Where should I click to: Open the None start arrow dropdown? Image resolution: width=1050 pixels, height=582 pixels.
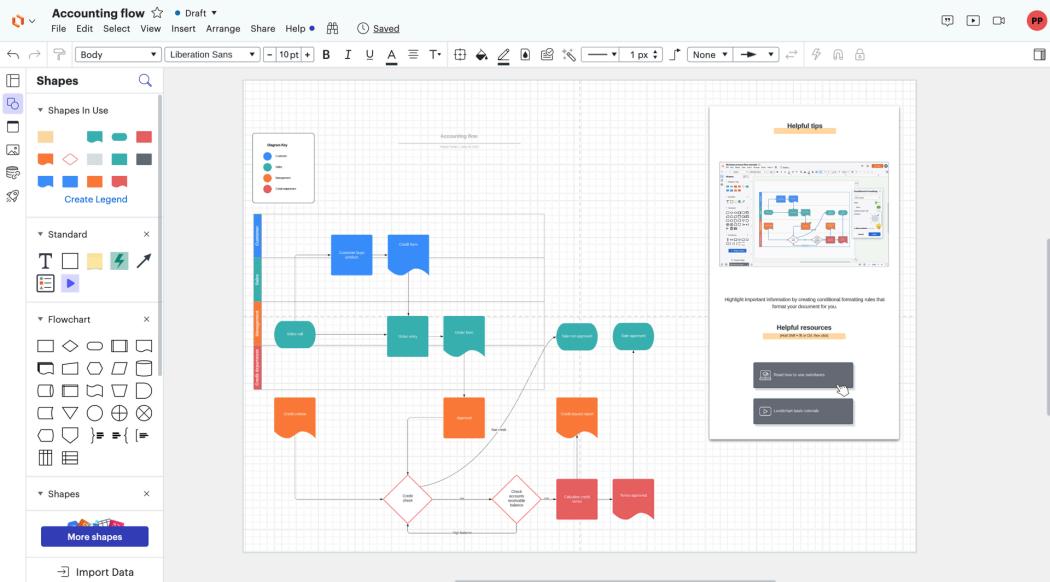tap(709, 55)
